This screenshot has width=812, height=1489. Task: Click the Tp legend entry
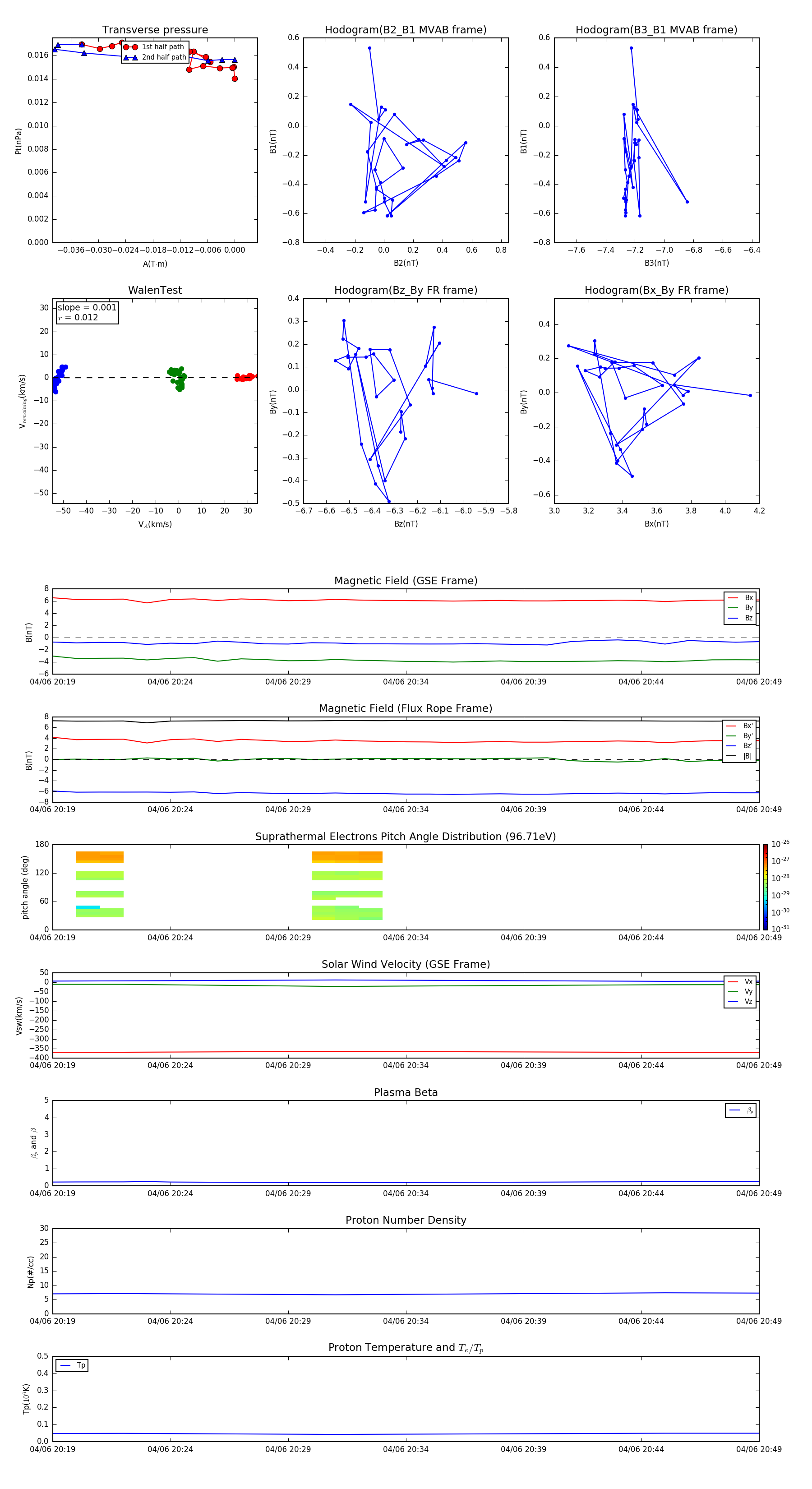72,1365
